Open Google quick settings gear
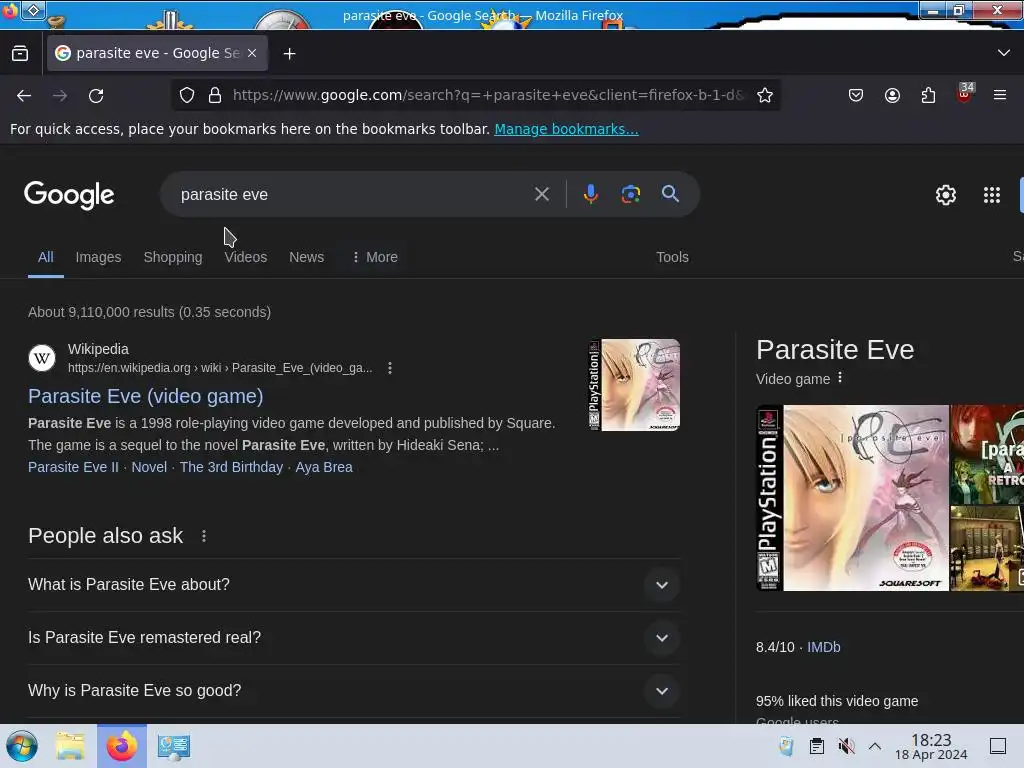This screenshot has height=768, width=1024. click(x=946, y=195)
